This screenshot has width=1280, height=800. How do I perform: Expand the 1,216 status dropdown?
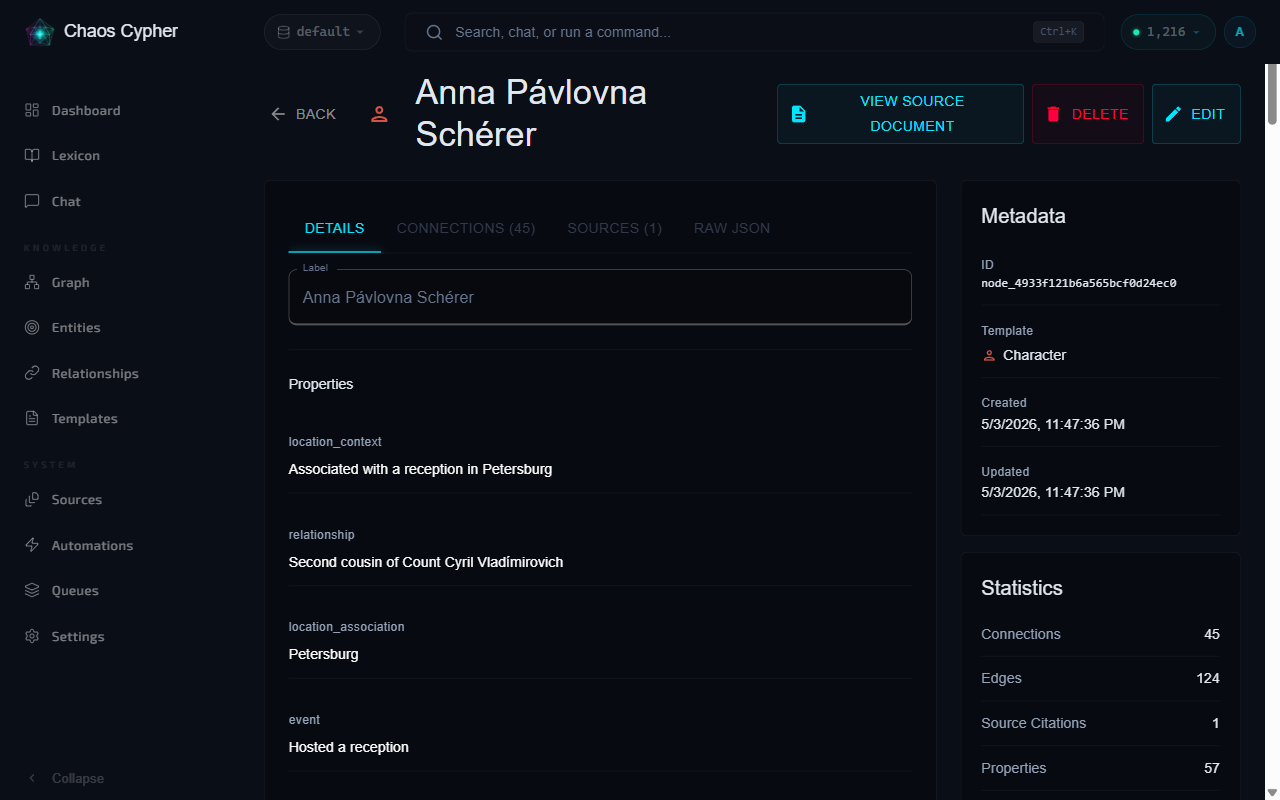[x=1168, y=32]
